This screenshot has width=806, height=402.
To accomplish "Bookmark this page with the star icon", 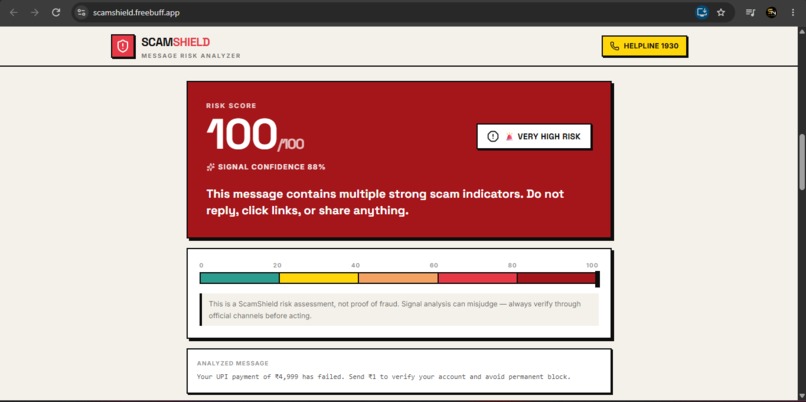I will tap(721, 12).
